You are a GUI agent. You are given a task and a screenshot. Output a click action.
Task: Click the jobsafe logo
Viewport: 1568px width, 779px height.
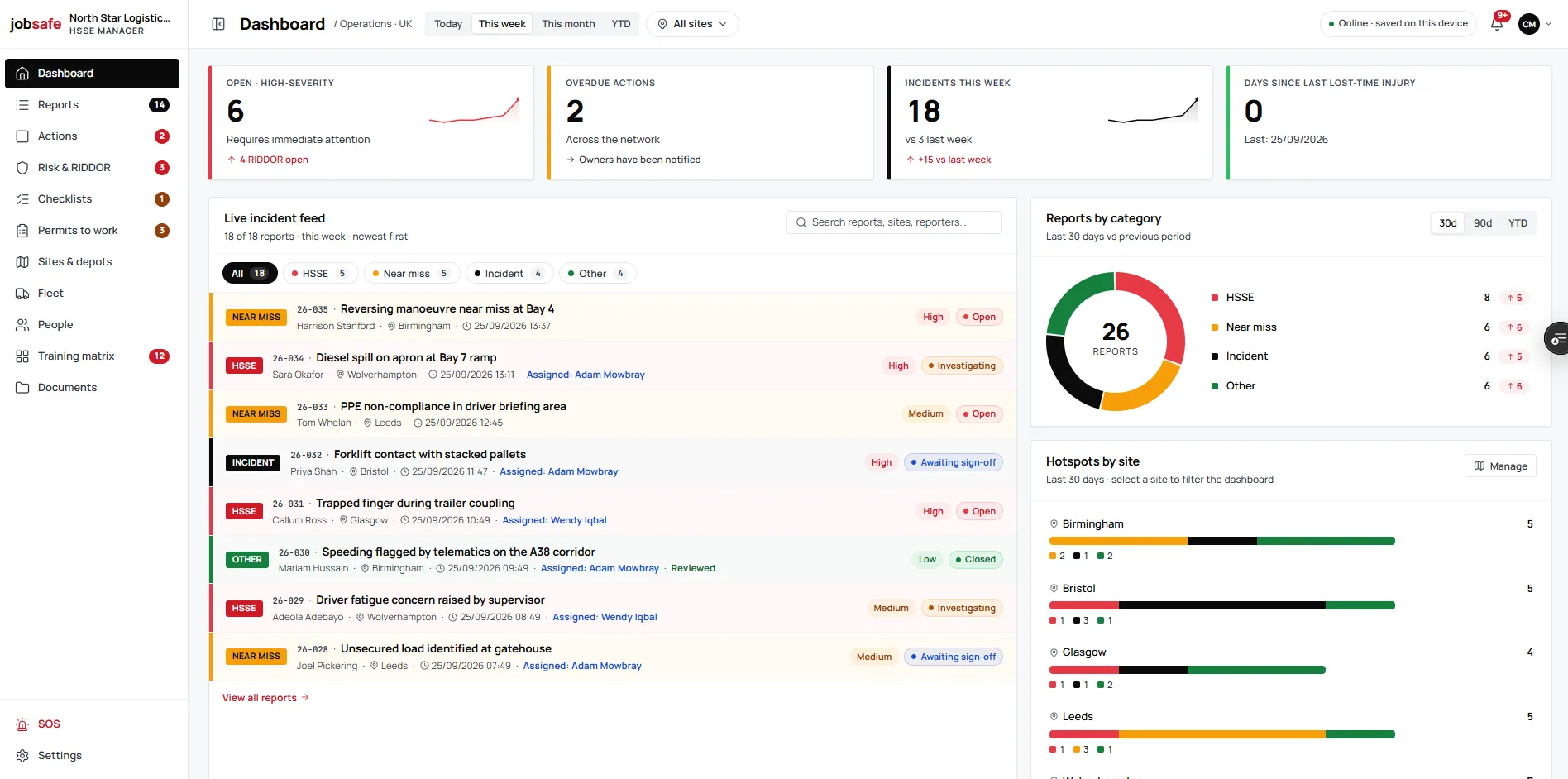click(36, 24)
